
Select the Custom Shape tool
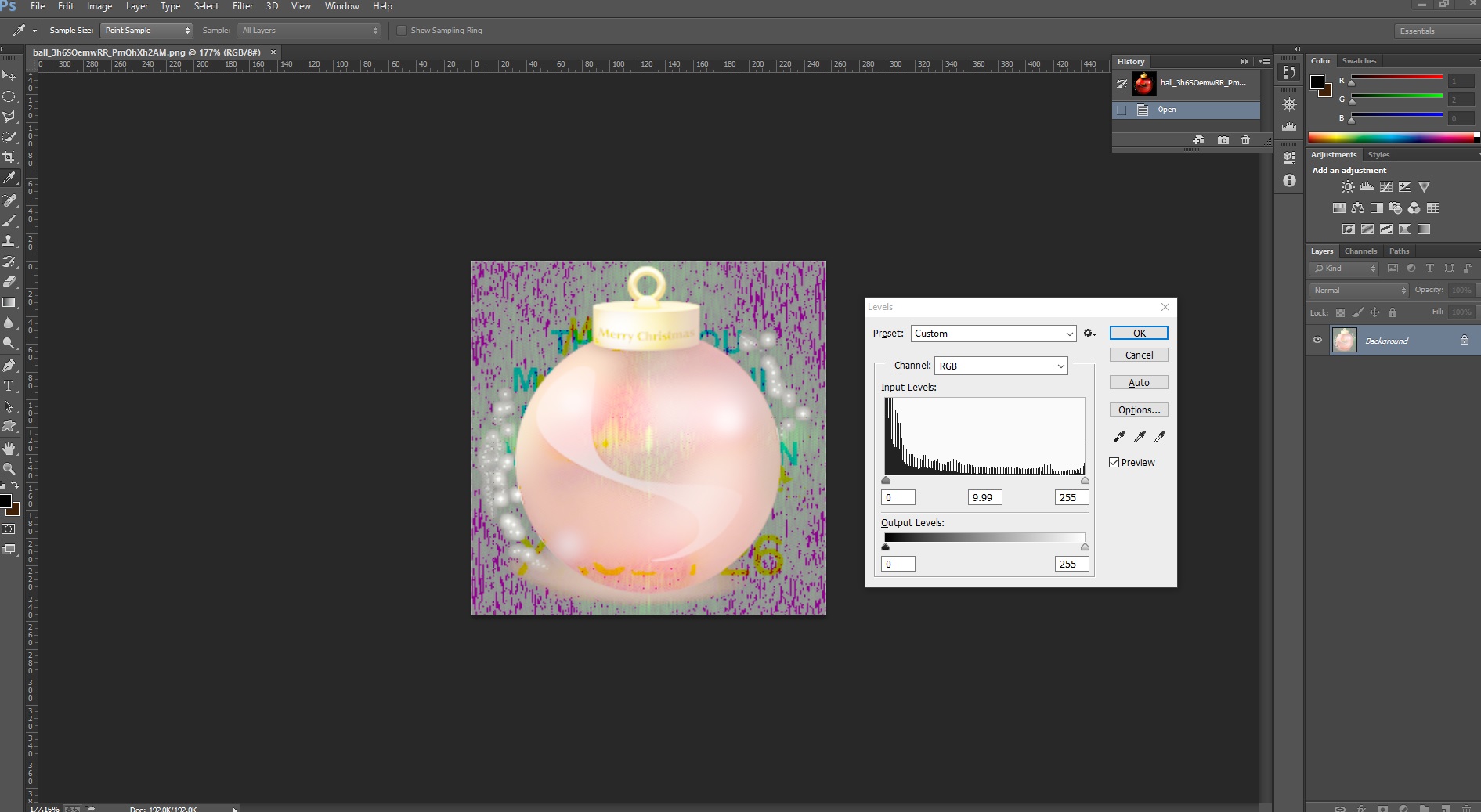click(9, 427)
